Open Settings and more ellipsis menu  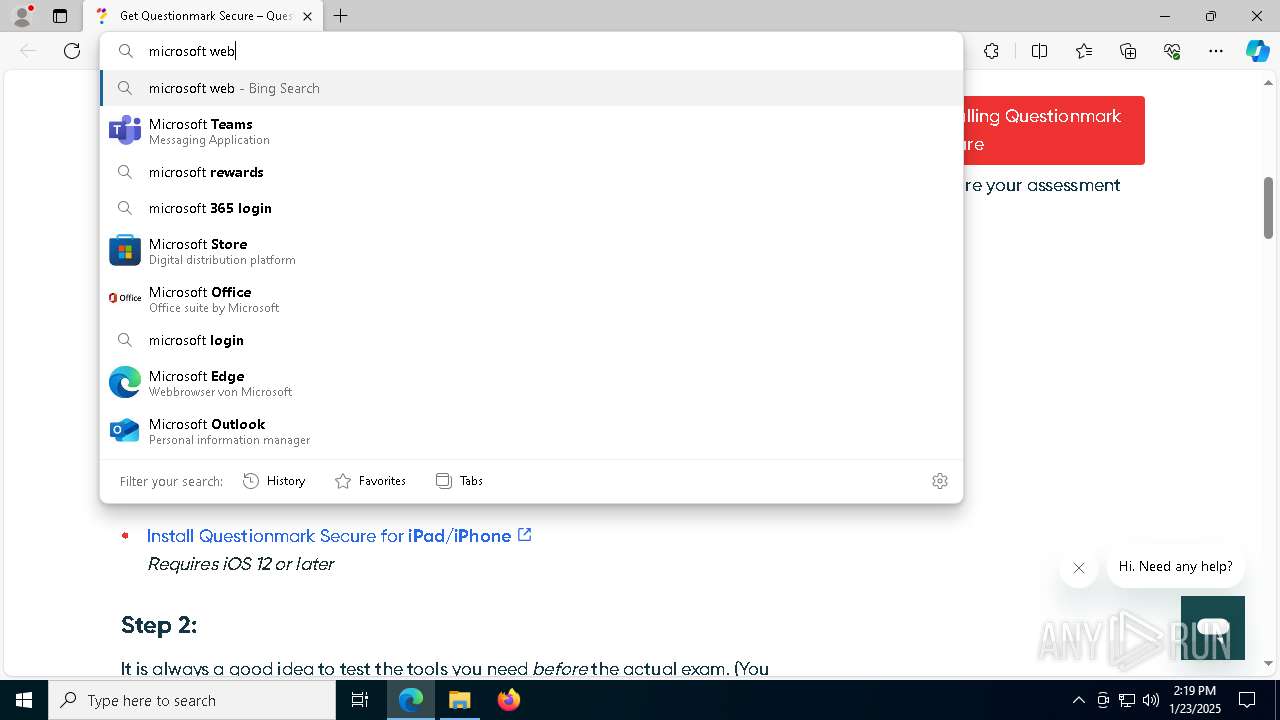click(1216, 51)
